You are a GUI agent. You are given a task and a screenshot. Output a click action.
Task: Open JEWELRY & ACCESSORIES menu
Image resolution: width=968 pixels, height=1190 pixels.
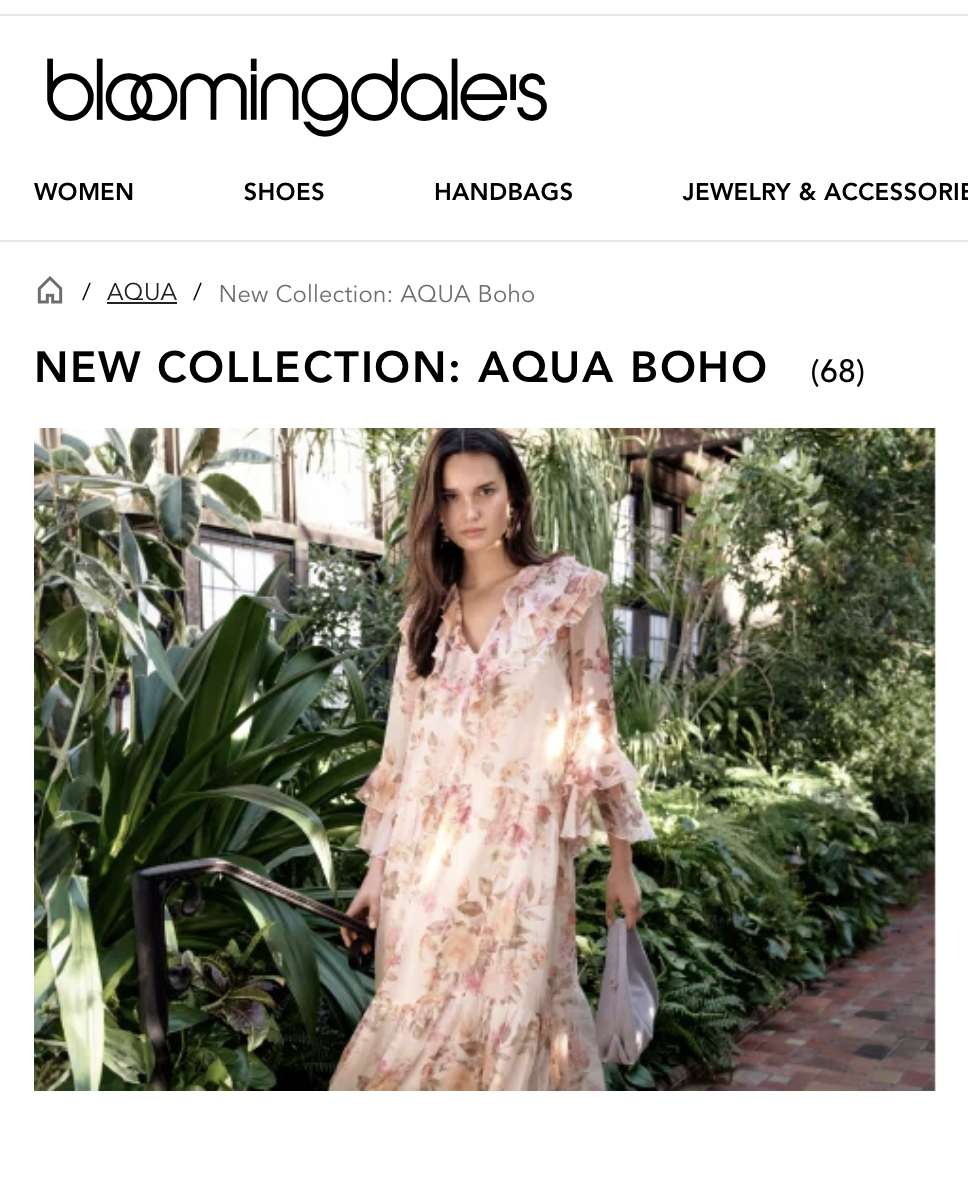click(825, 192)
